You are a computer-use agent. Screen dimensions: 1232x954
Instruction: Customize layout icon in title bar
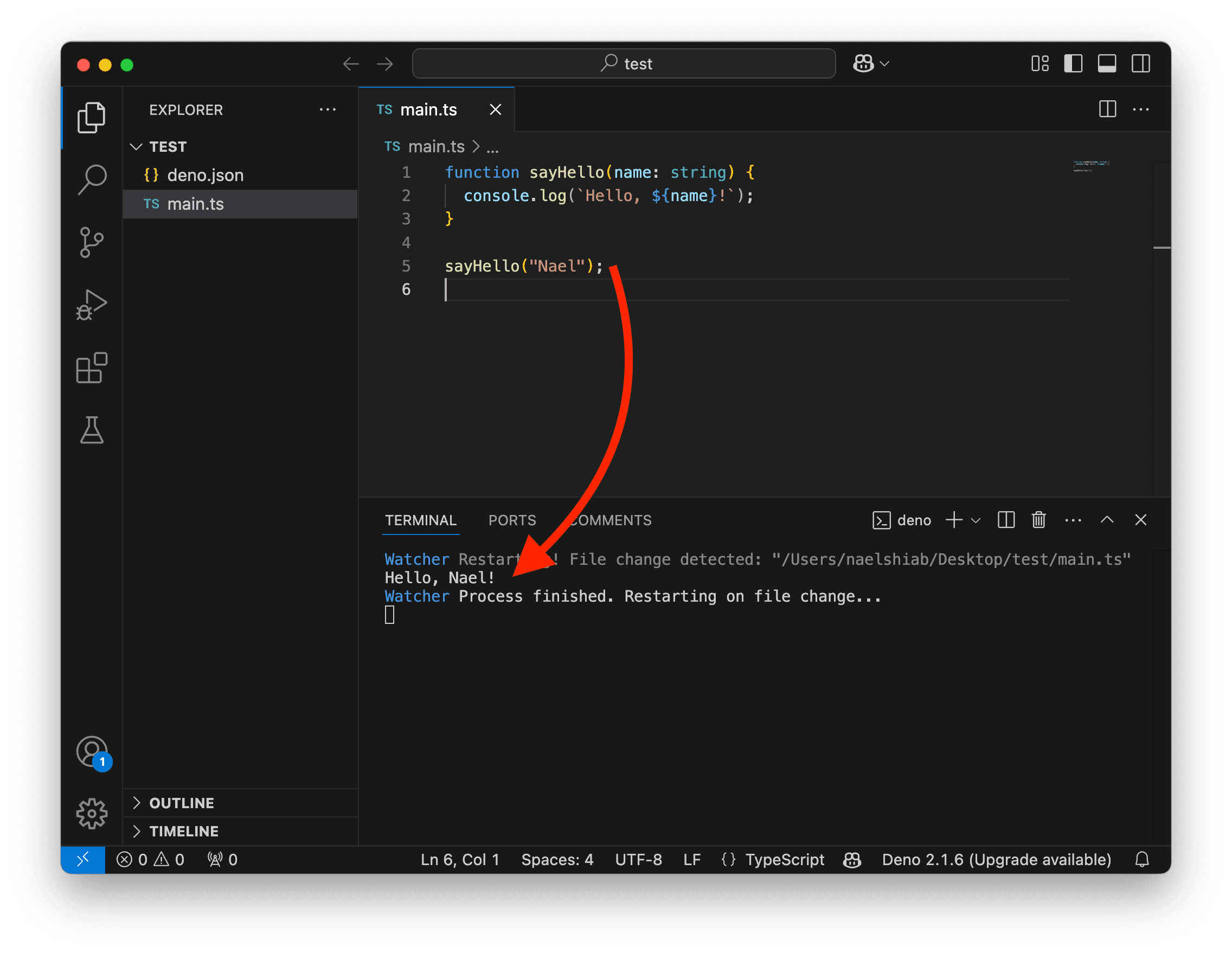[1039, 63]
